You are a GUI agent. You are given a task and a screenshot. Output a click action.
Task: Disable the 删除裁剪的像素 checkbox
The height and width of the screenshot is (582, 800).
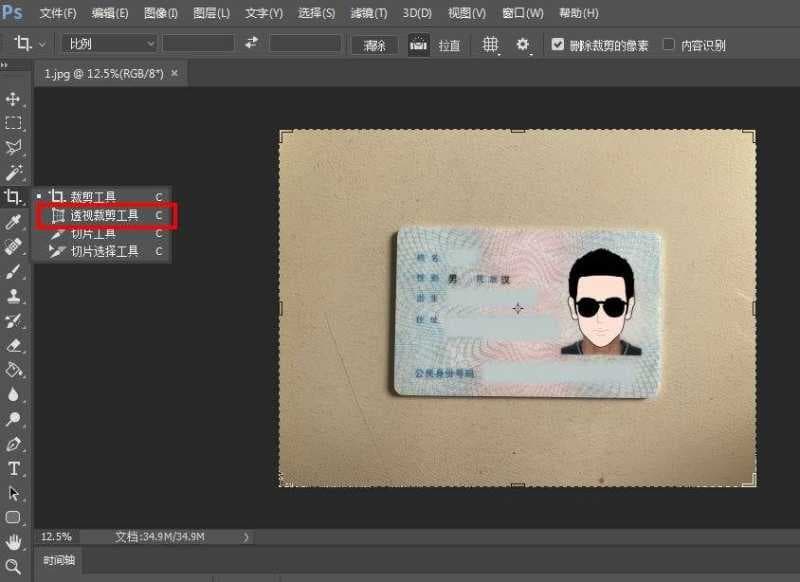click(556, 44)
